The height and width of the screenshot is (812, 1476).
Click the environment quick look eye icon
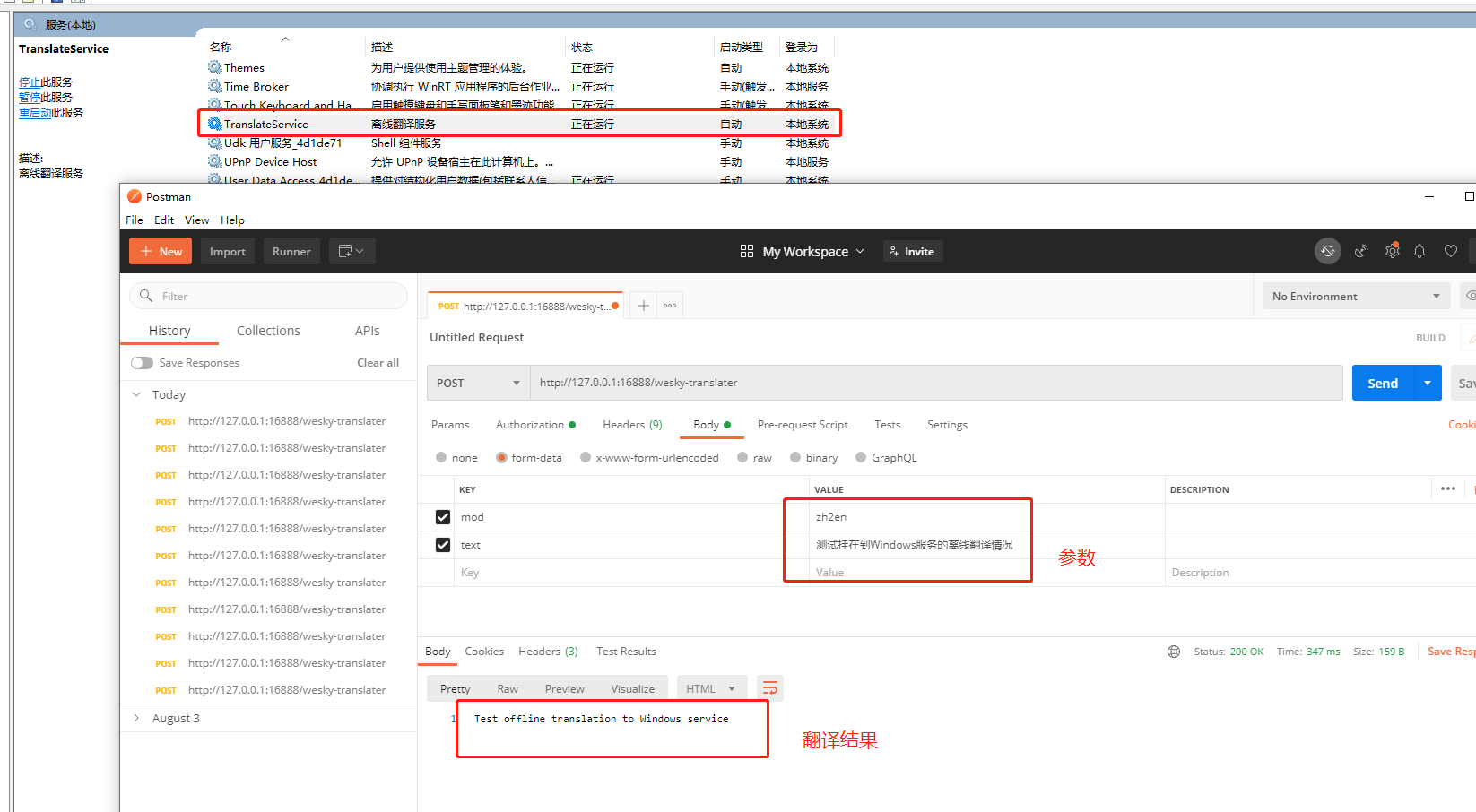pyautogui.click(x=1471, y=296)
